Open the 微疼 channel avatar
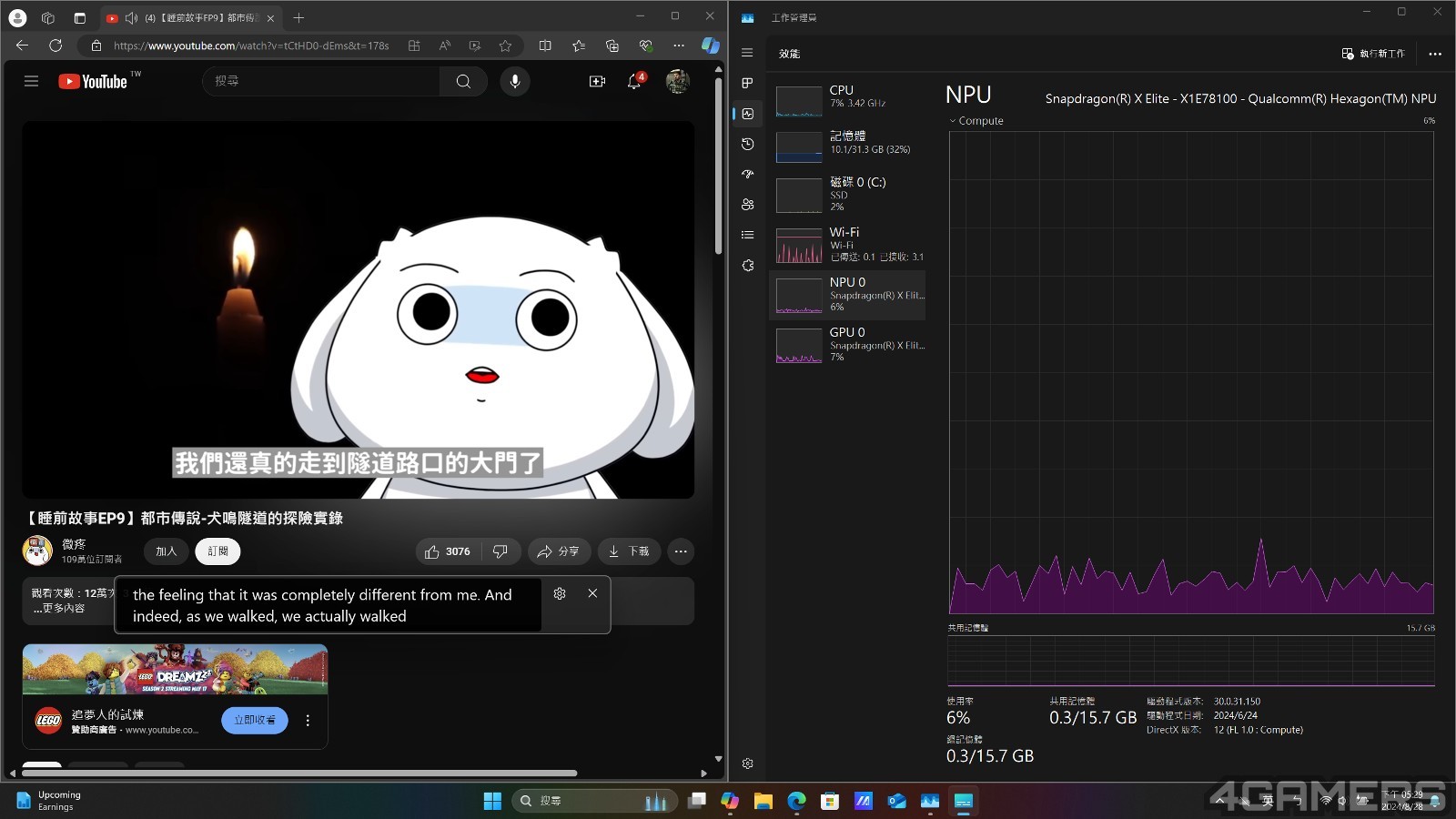Screen dimensions: 1456x819 pyautogui.click(x=37, y=551)
